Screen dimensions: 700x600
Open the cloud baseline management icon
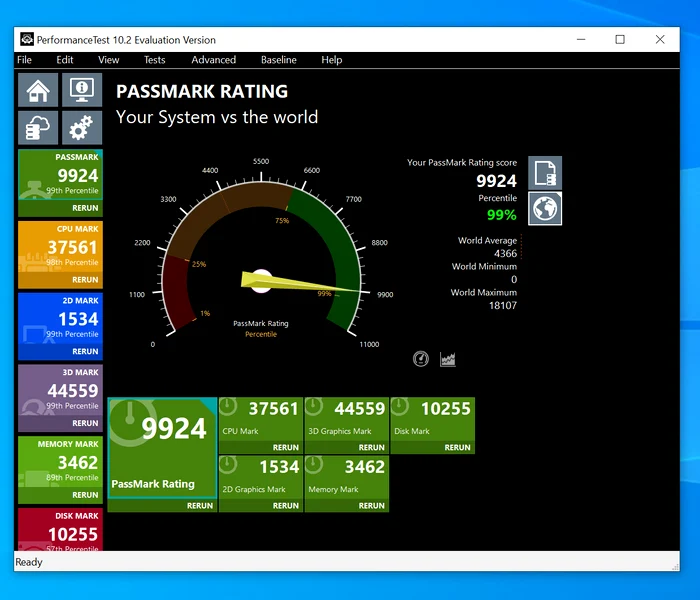point(38,128)
